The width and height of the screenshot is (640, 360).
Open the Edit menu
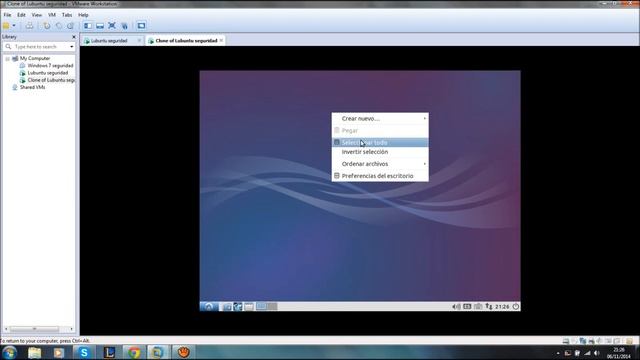pos(21,15)
